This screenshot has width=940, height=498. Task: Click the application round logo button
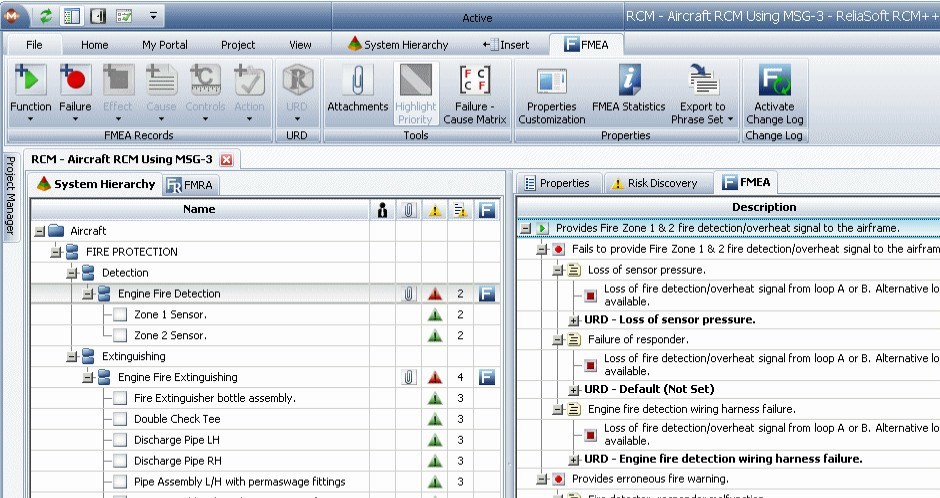click(12, 16)
